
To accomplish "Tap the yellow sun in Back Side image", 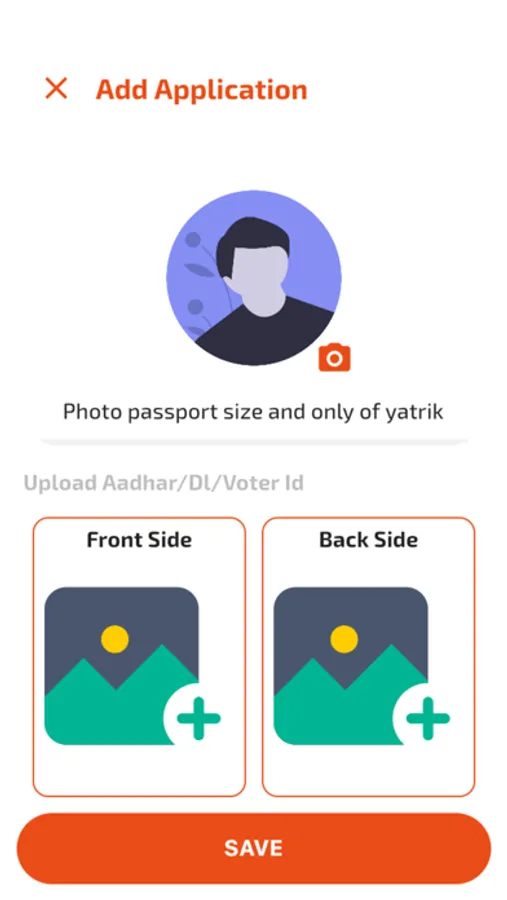I will 344,639.
